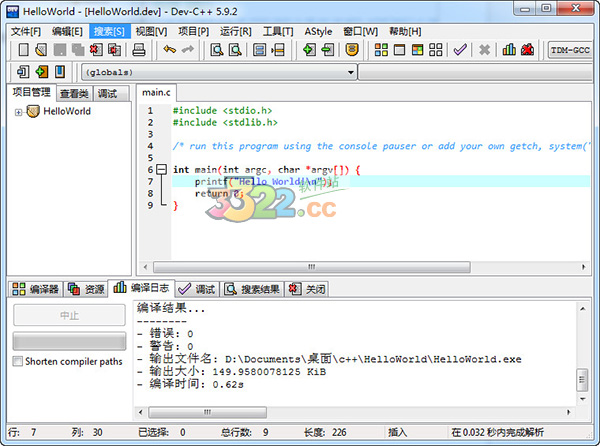Click the Open file toolbar icon
Image resolution: width=600 pixels, height=446 pixels.
[x=41, y=50]
